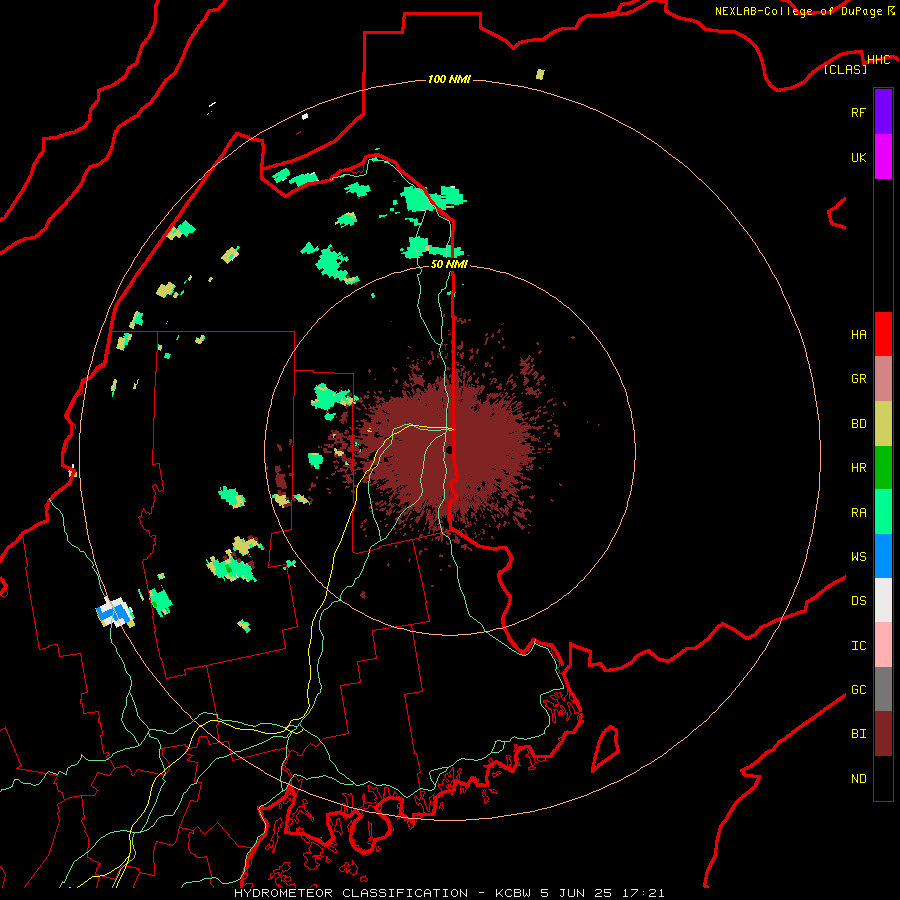Click the 5 JUN 25 date text
The width and height of the screenshot is (900, 900).
(577, 893)
